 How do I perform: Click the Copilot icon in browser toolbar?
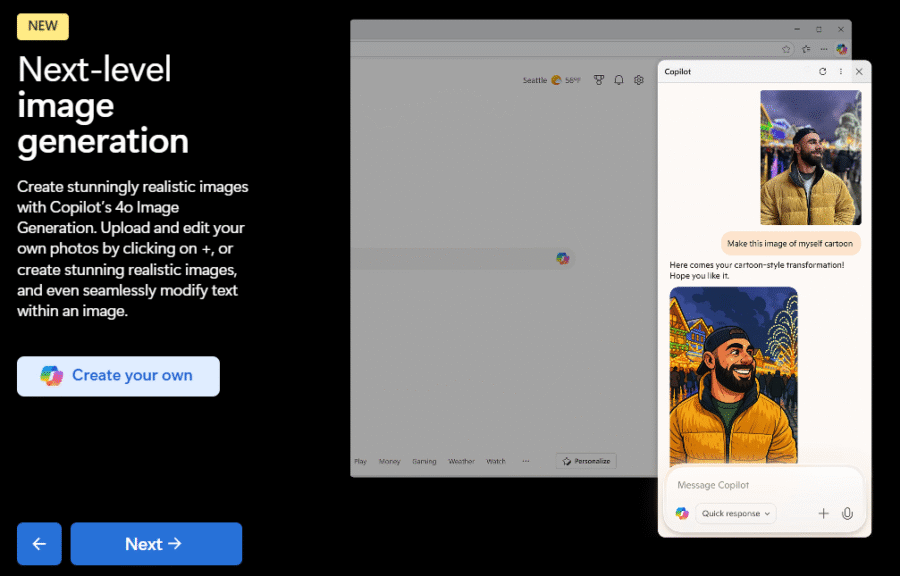pos(842,49)
